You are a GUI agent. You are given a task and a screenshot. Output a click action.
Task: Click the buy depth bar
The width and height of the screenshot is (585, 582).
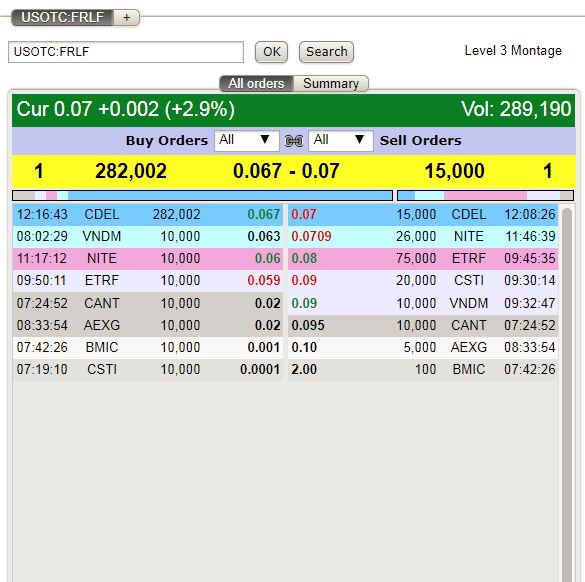(202, 195)
